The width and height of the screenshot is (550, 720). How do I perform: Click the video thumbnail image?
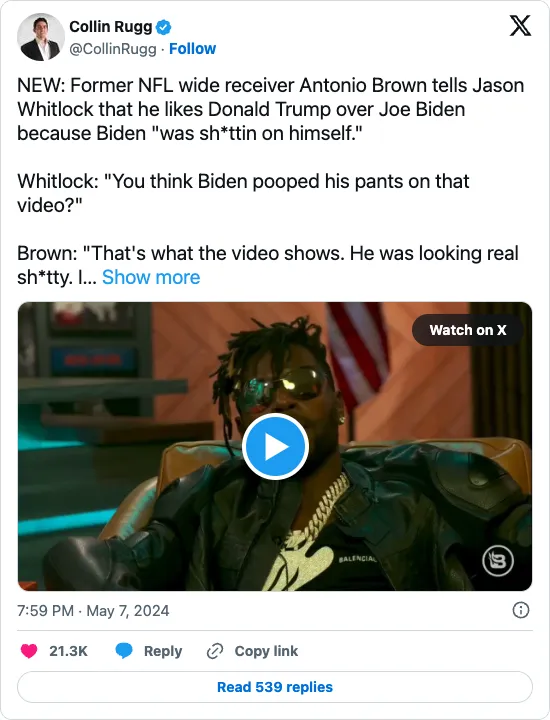[x=275, y=446]
